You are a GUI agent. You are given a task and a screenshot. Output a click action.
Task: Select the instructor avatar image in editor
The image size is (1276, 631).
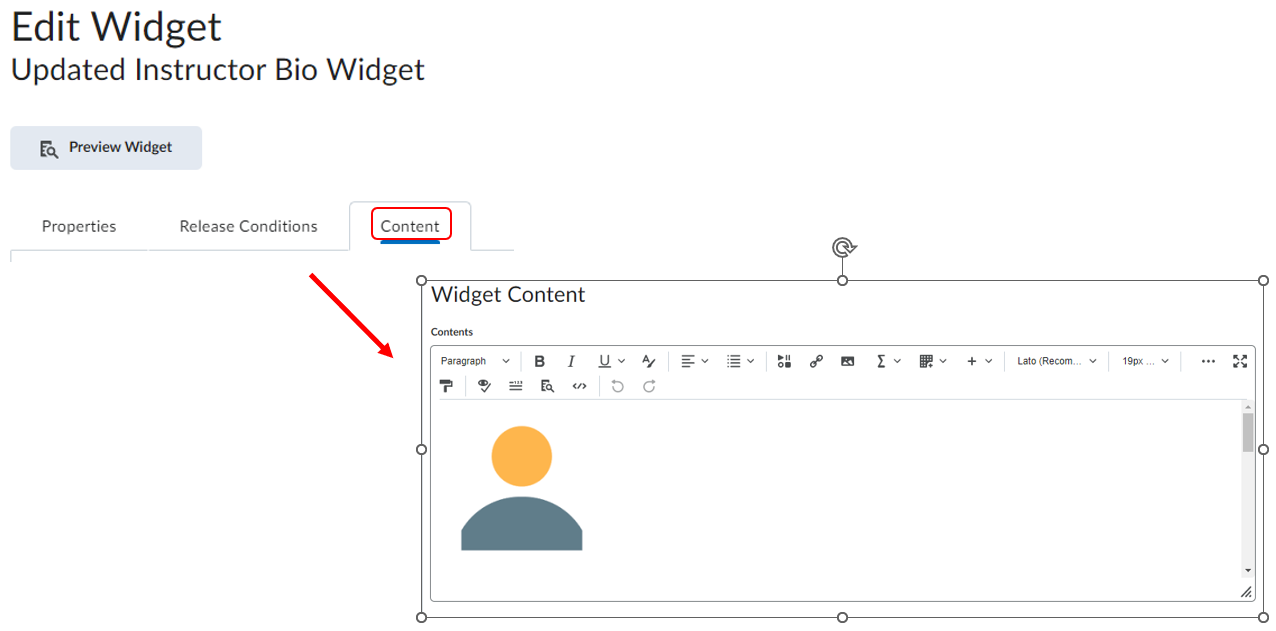pyautogui.click(x=521, y=488)
